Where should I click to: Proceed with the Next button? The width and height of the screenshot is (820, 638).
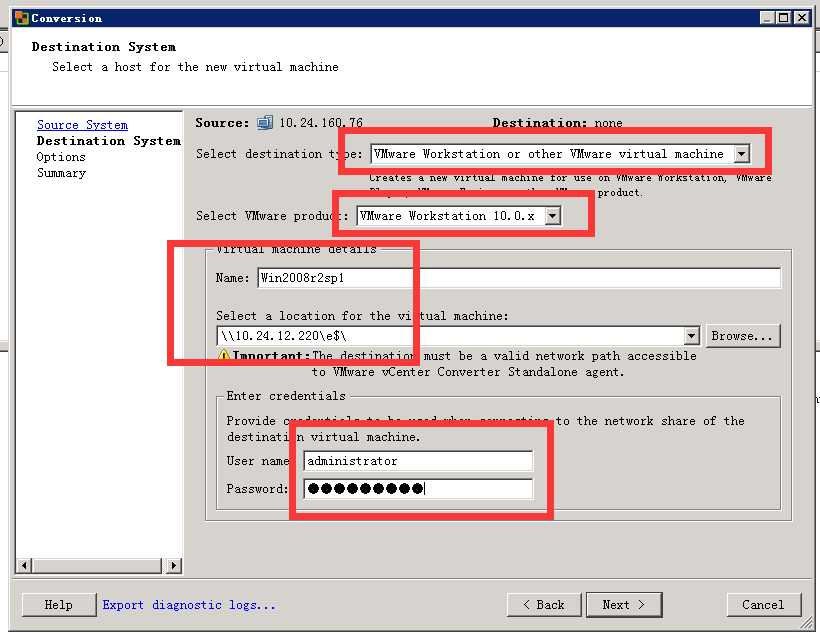point(624,605)
